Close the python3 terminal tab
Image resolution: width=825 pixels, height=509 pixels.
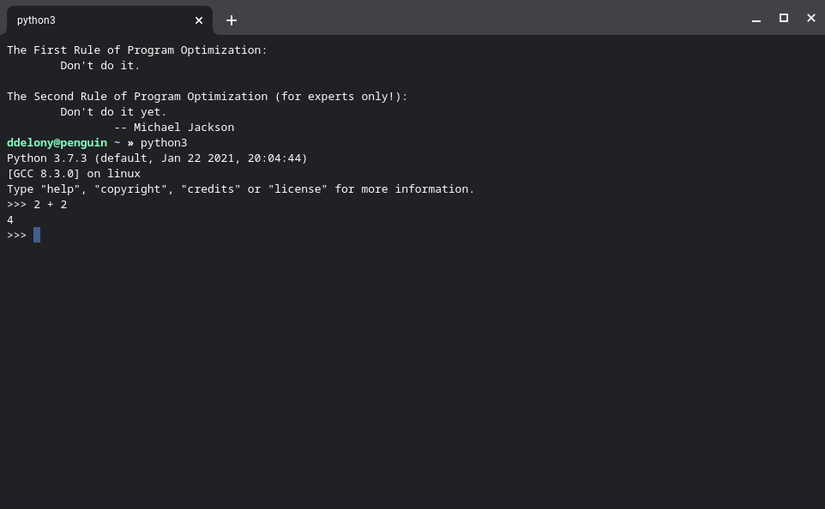[x=199, y=20]
